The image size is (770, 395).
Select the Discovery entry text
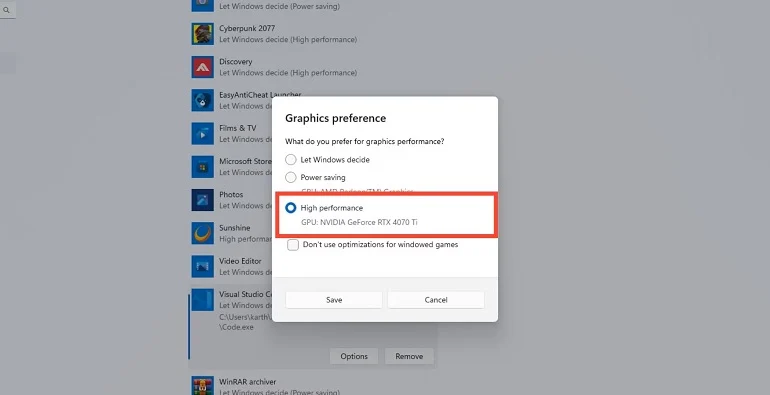point(236,62)
